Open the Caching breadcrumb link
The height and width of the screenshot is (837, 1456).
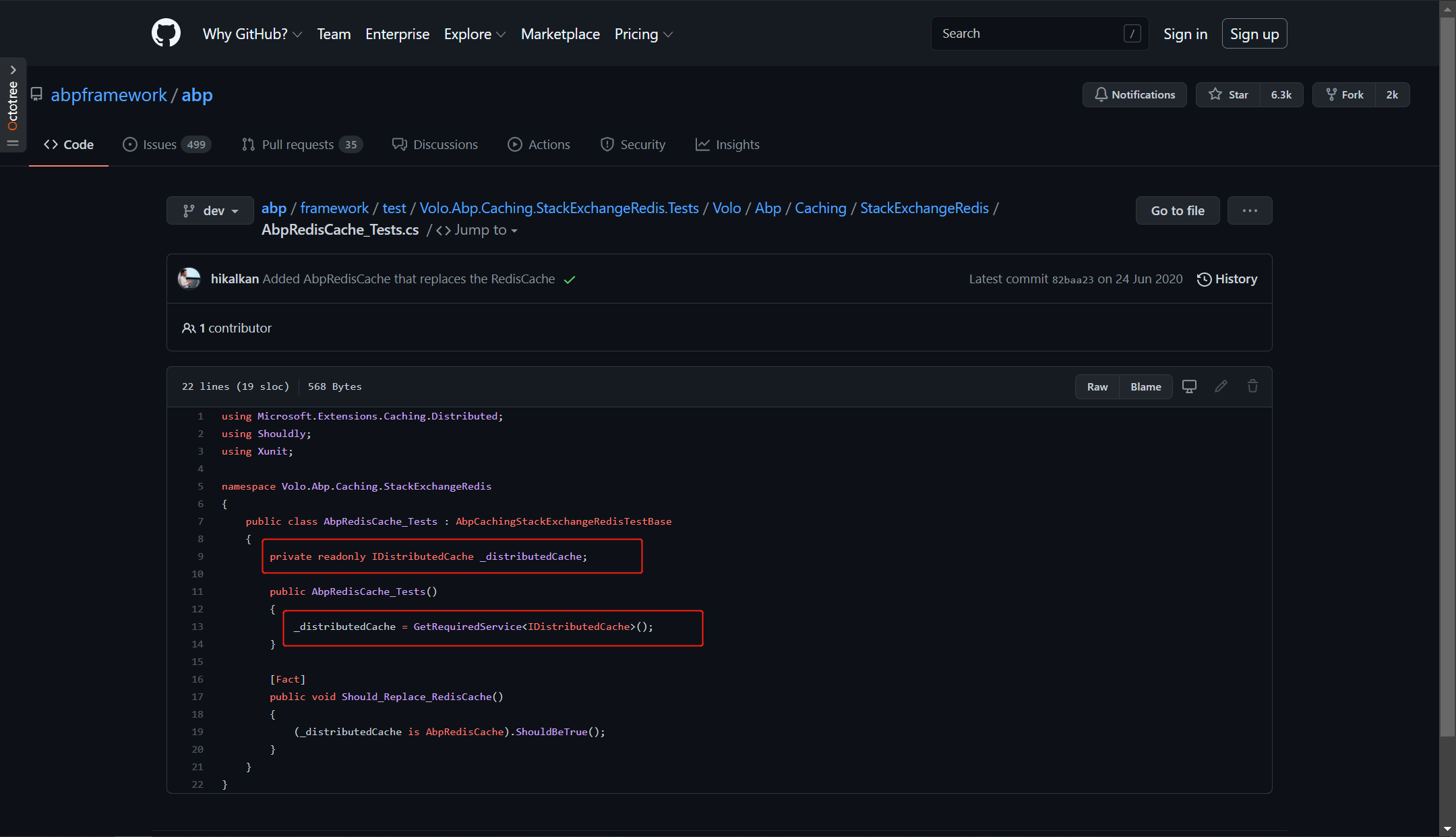pos(820,208)
